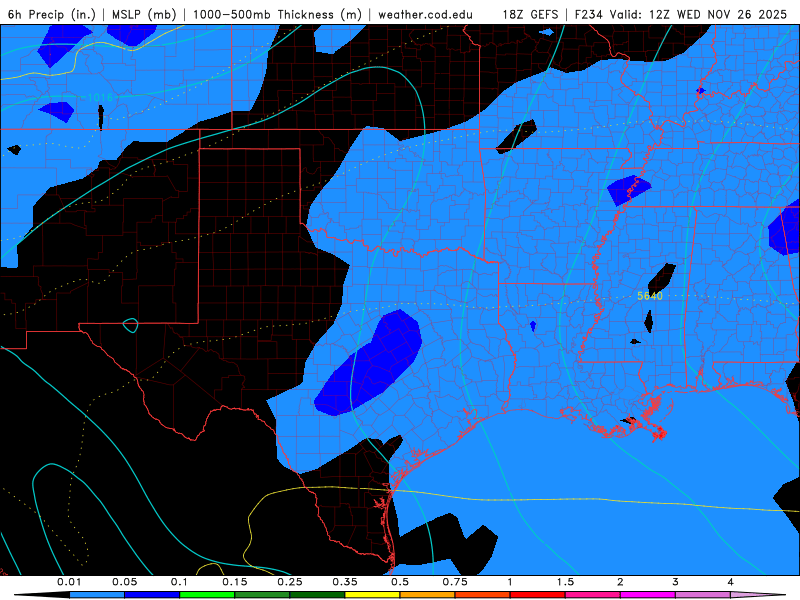The image size is (800, 600).
Task: Click the '5640' thickness contour label
Action: pyautogui.click(x=649, y=296)
